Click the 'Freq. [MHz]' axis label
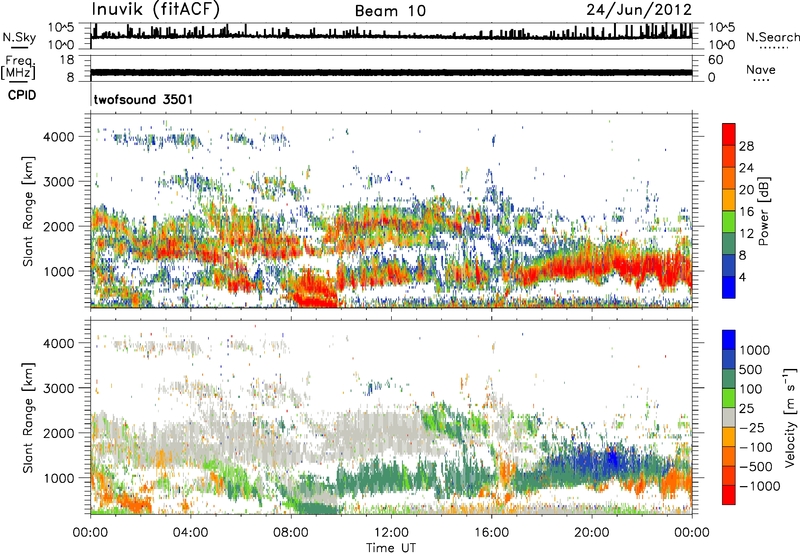This screenshot has width=800, height=554. (18, 68)
